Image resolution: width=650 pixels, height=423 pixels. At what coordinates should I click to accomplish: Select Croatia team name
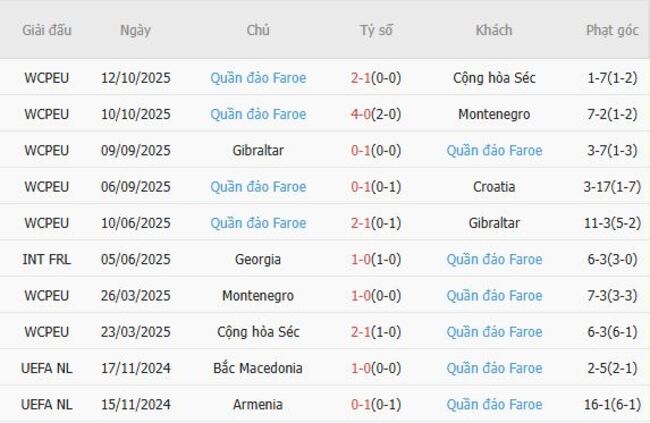coord(494,186)
